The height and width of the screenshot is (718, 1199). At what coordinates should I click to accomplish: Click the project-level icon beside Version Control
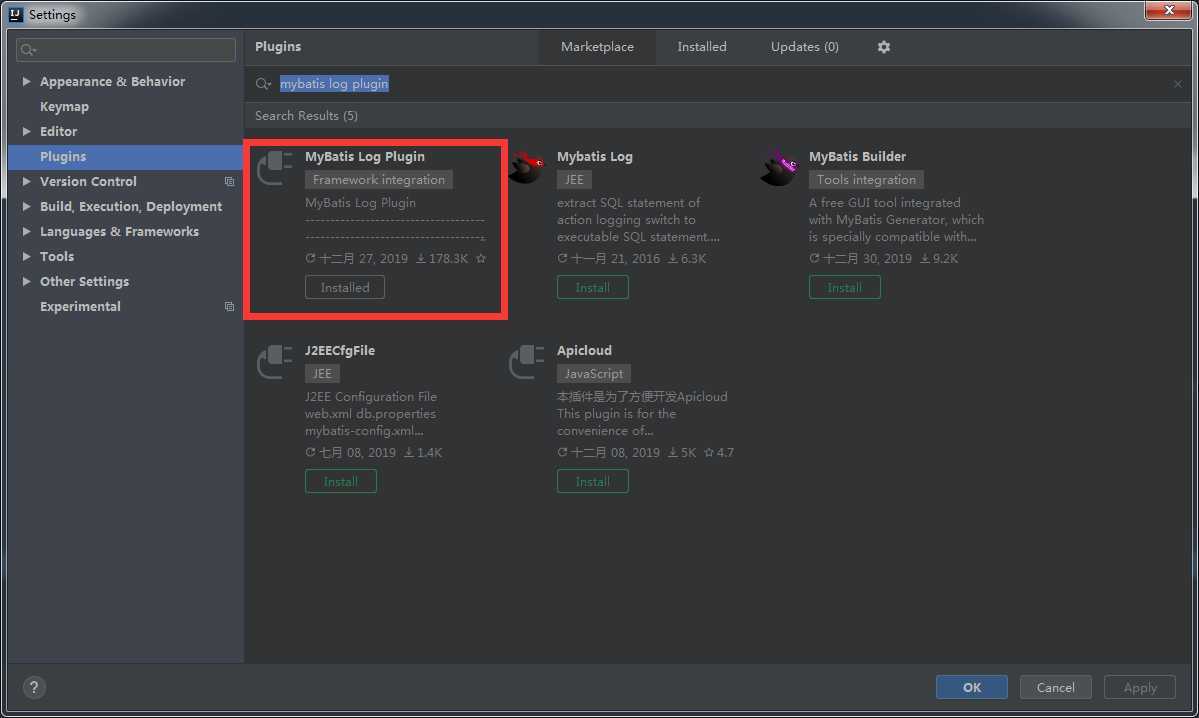click(x=229, y=181)
